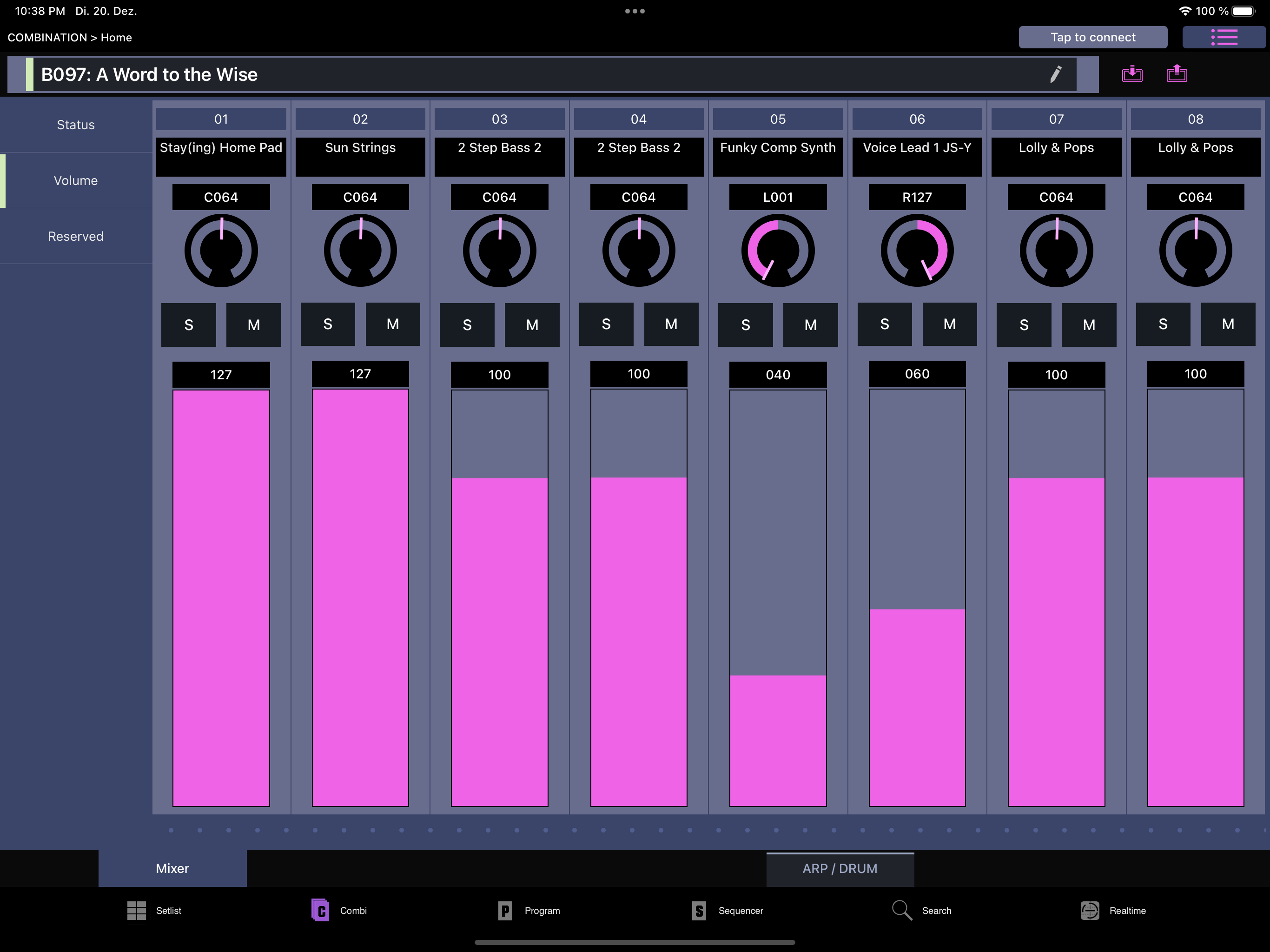
Task: Open Realtime controls icon
Action: pyautogui.click(x=1090, y=910)
